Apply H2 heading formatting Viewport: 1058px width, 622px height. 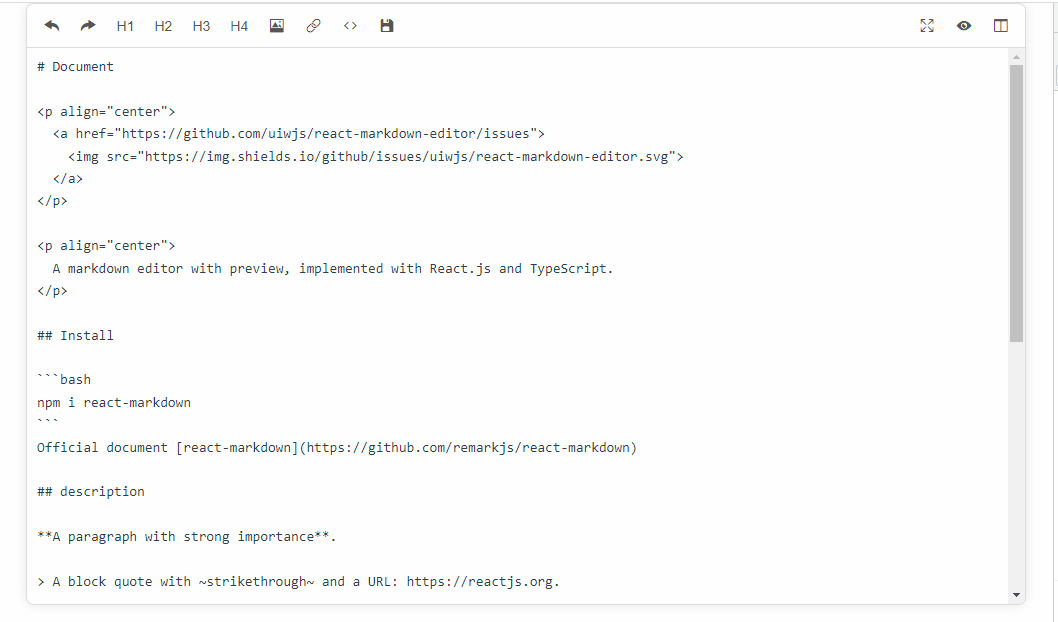tap(163, 25)
